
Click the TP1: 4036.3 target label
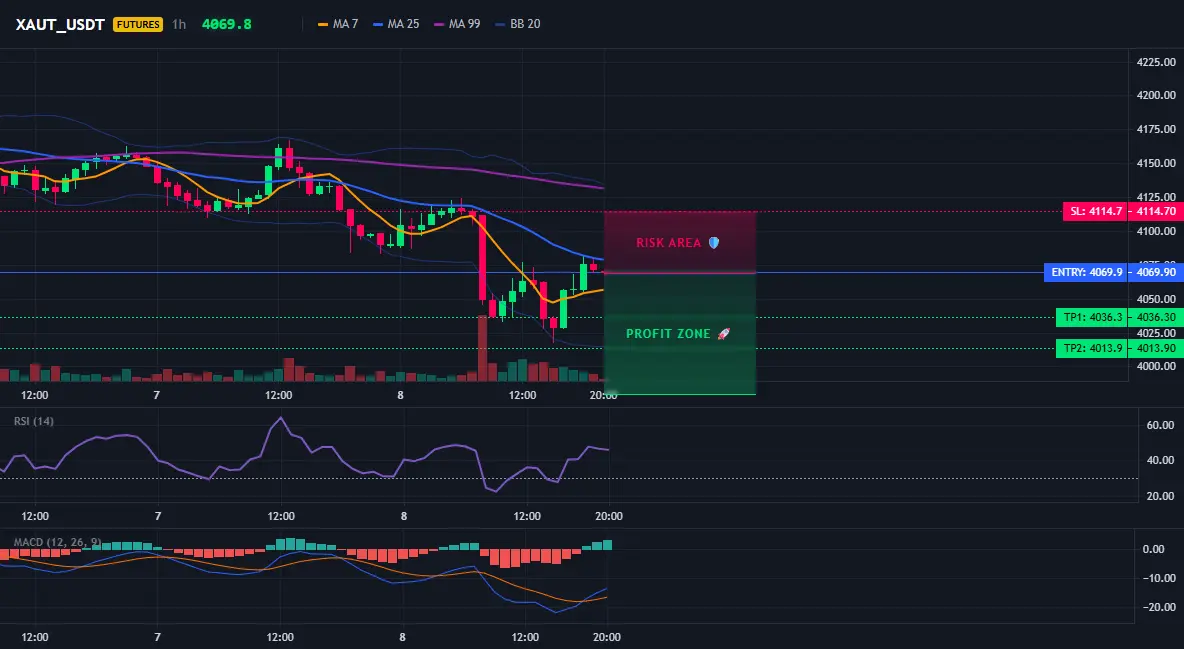(1092, 318)
